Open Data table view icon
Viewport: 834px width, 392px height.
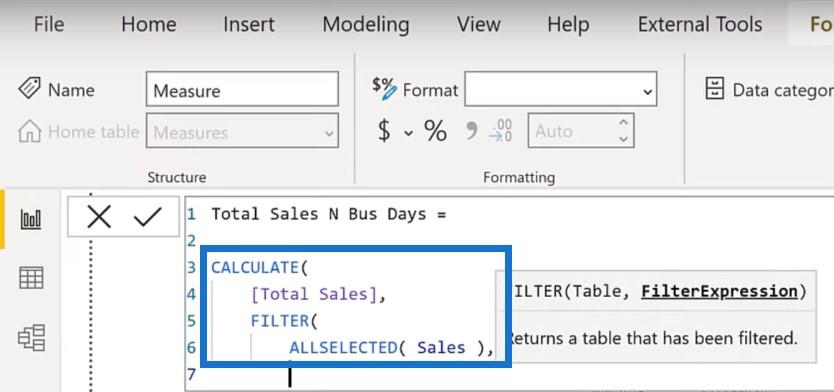pyautogui.click(x=31, y=278)
